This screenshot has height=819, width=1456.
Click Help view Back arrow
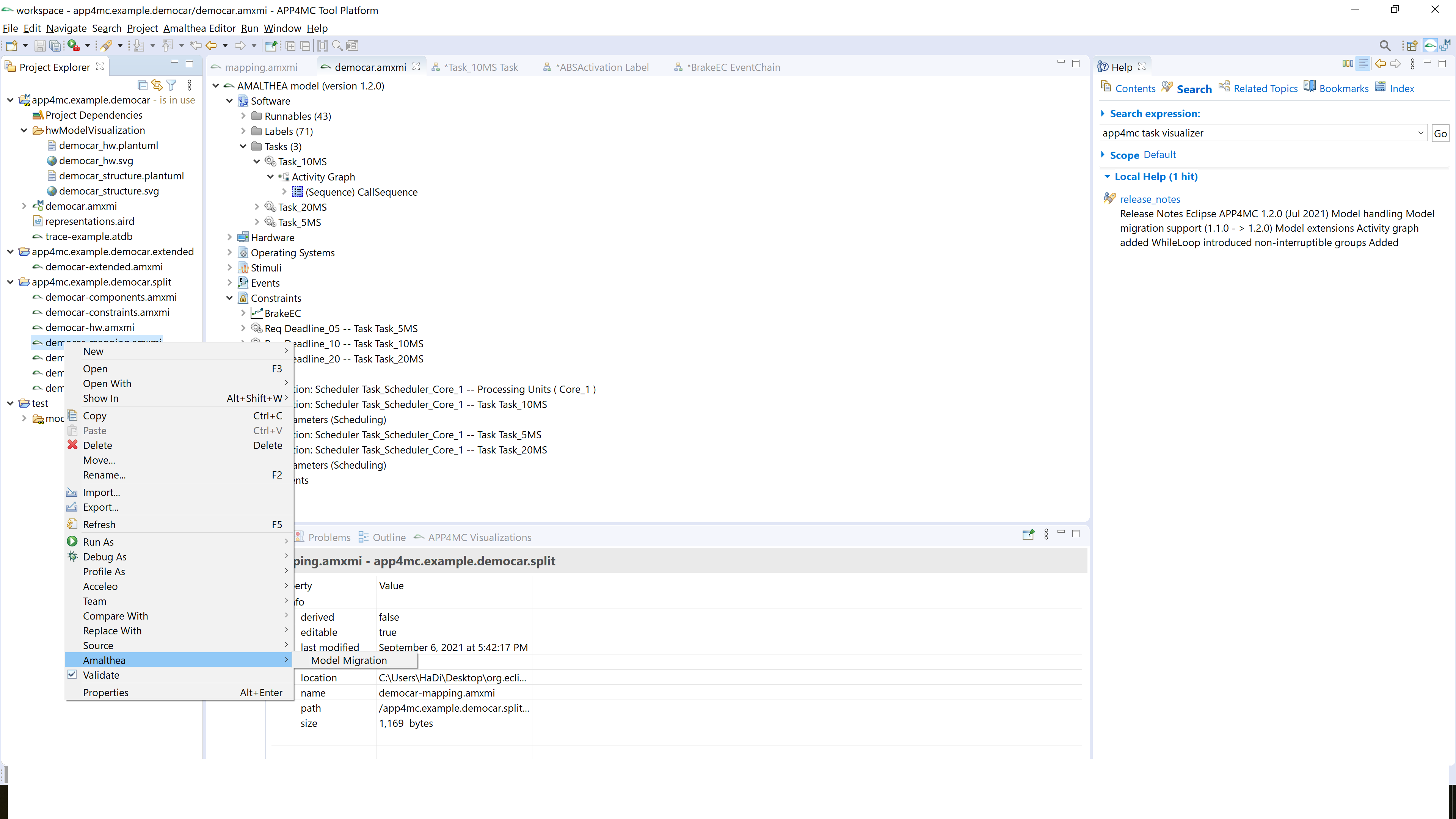(1380, 64)
